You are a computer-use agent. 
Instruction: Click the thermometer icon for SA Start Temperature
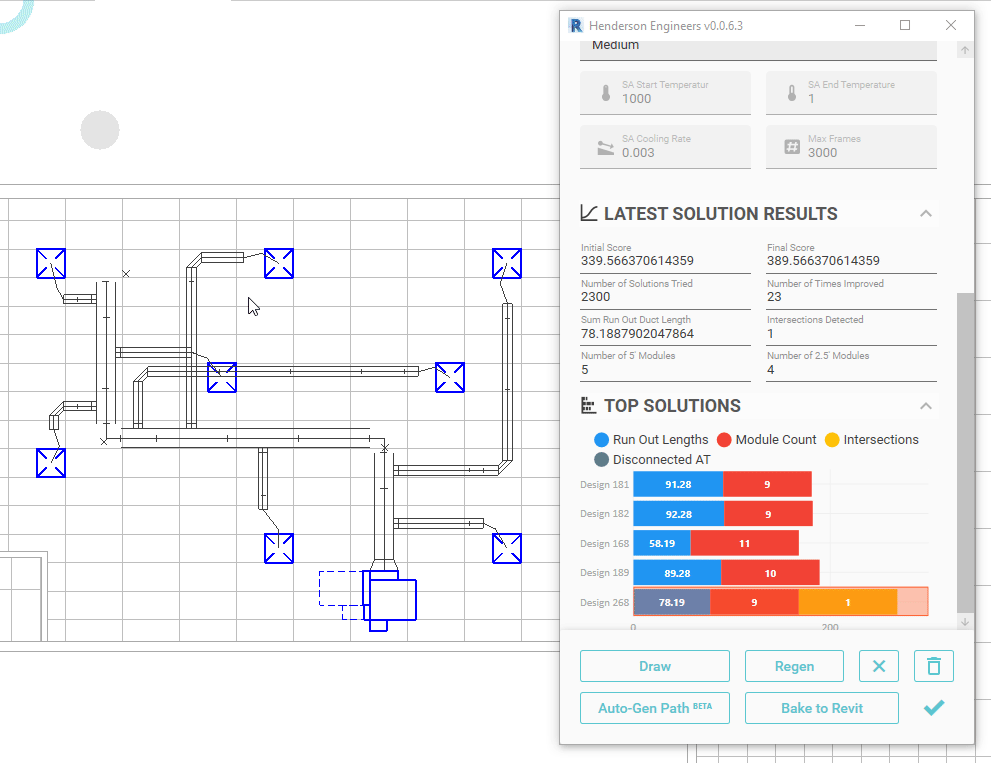click(x=605, y=93)
